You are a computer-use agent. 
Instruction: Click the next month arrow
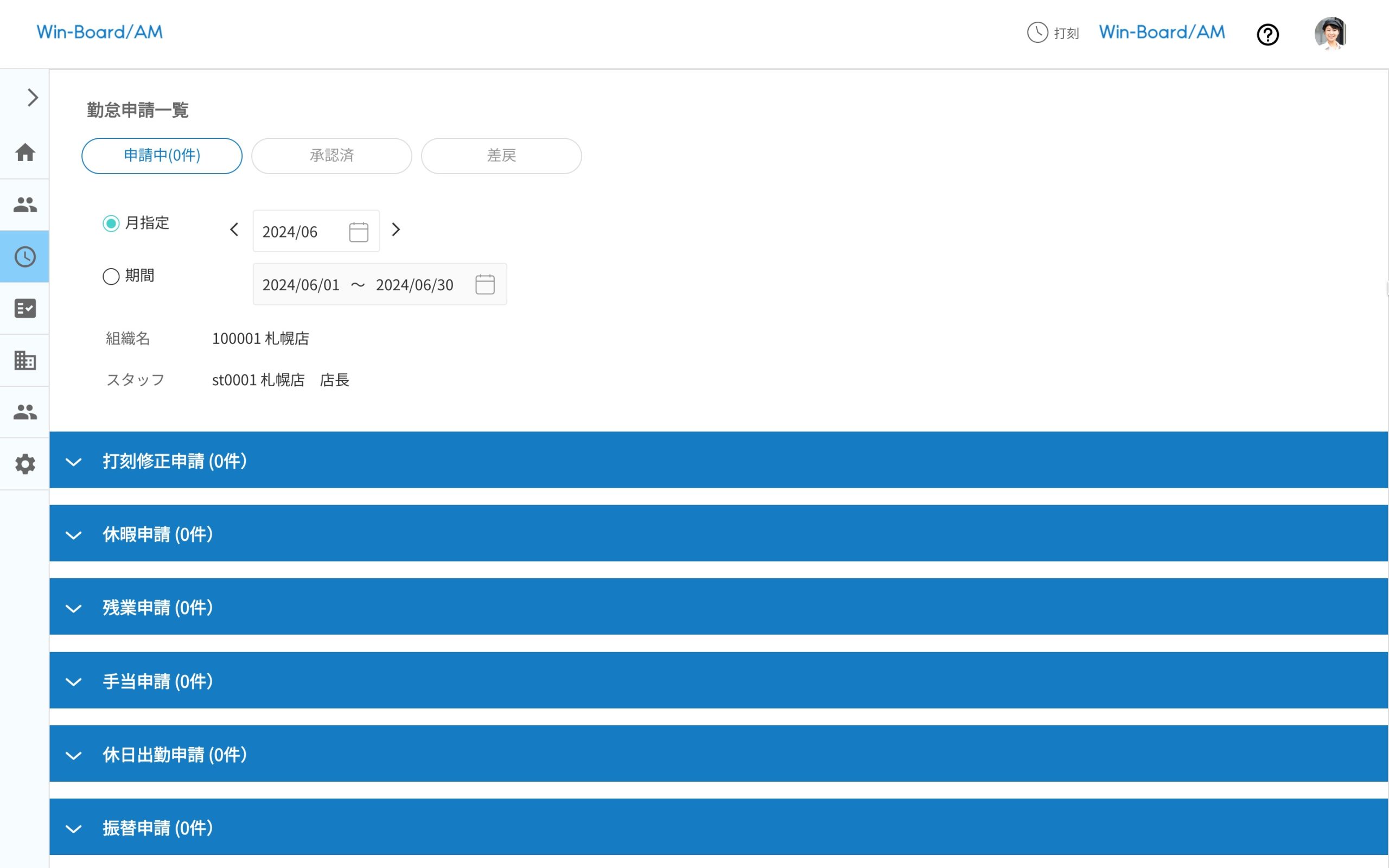[396, 230]
